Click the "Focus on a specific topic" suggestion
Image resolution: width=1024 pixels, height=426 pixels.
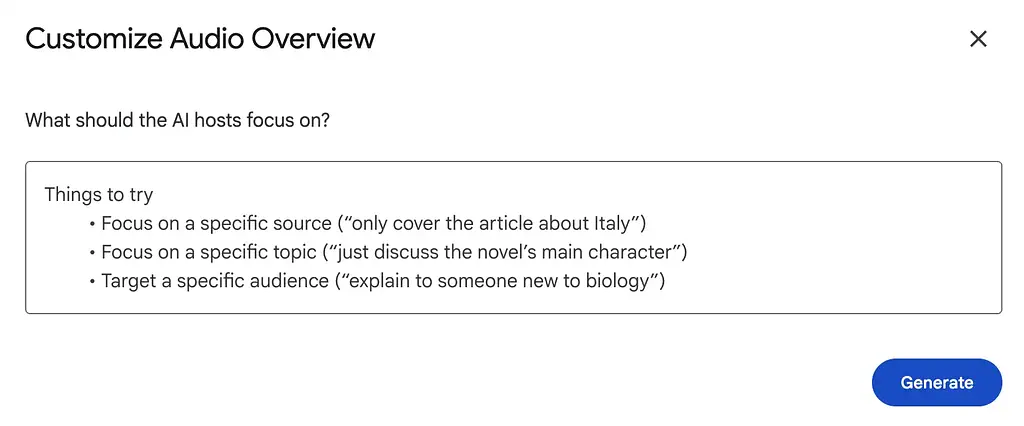coord(211,251)
